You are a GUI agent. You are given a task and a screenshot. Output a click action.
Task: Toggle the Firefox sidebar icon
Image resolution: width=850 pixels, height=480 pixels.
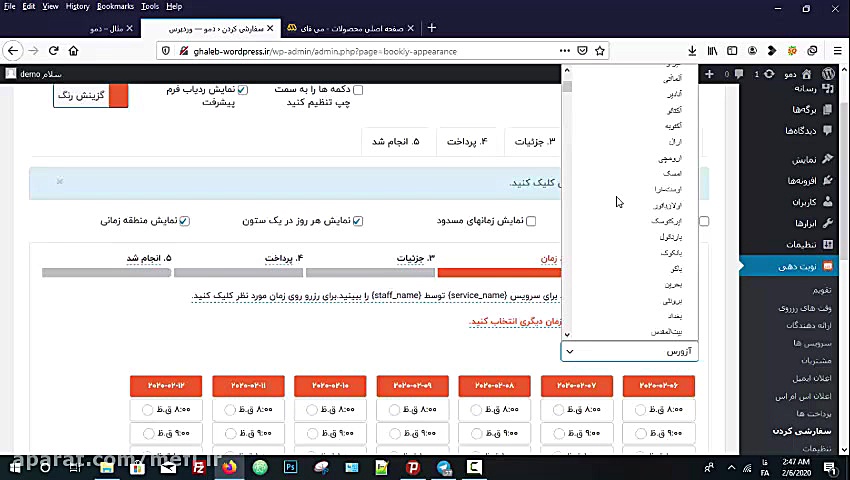pos(732,51)
